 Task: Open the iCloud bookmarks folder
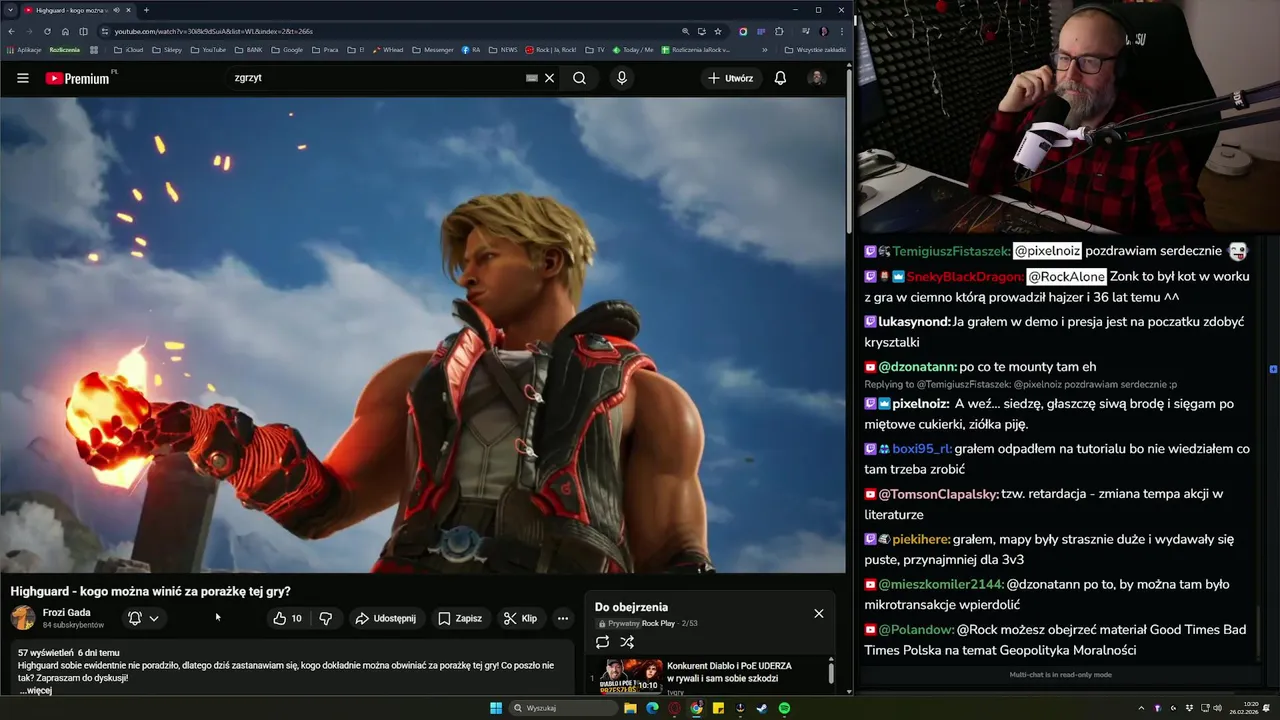pos(129,49)
